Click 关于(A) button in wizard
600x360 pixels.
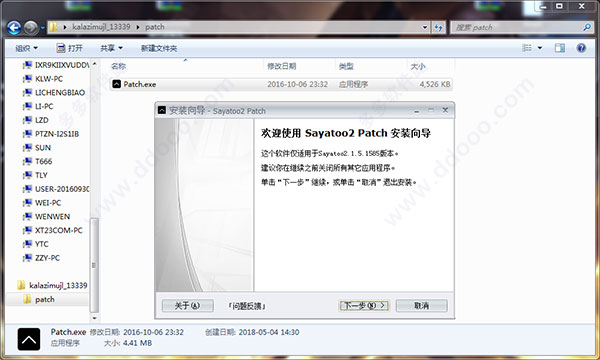click(187, 306)
